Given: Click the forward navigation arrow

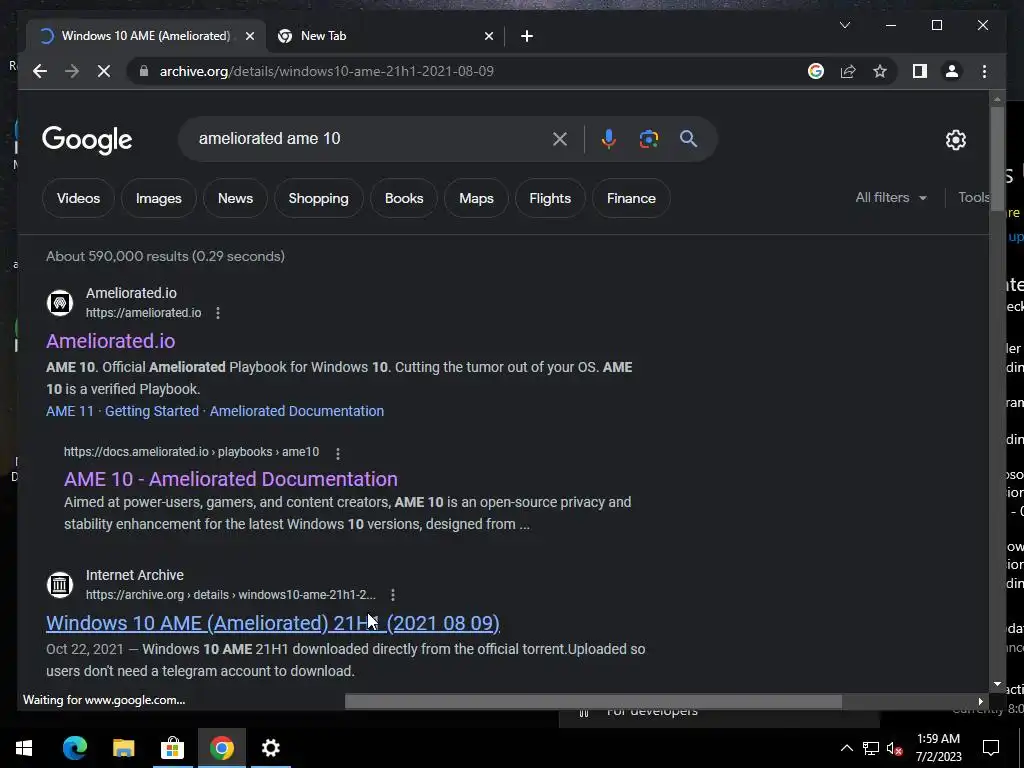Looking at the screenshot, I should (x=72, y=71).
